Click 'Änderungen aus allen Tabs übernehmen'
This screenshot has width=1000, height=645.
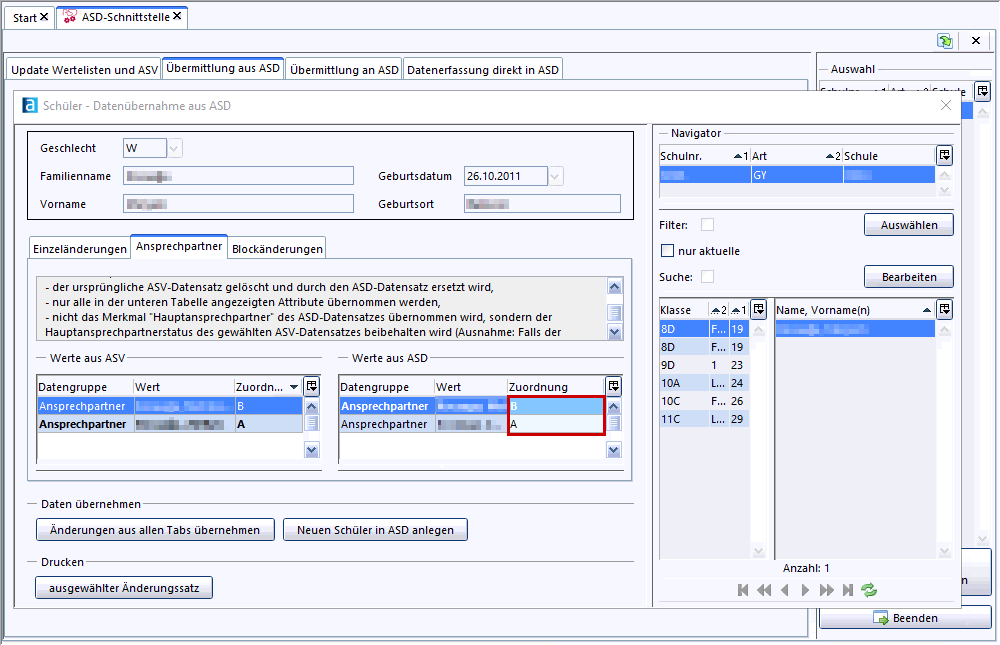pos(154,530)
